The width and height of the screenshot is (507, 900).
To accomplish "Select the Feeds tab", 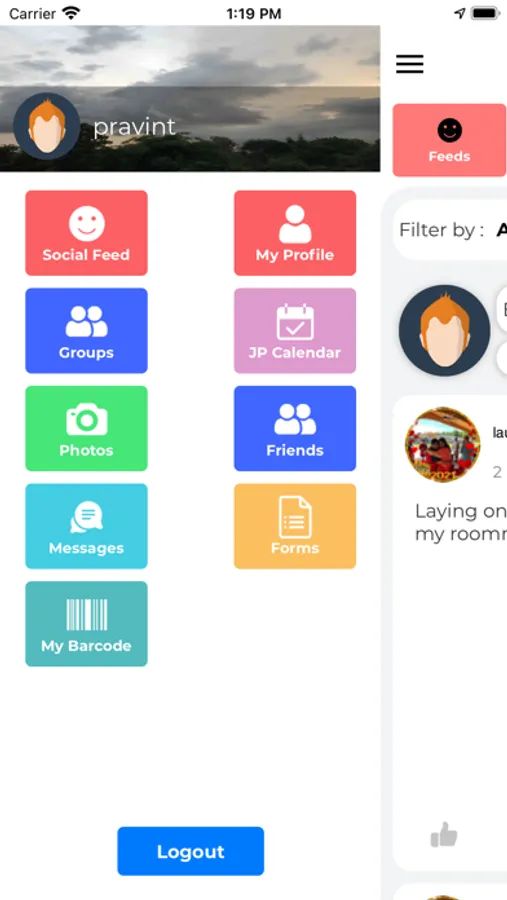I will click(x=449, y=140).
